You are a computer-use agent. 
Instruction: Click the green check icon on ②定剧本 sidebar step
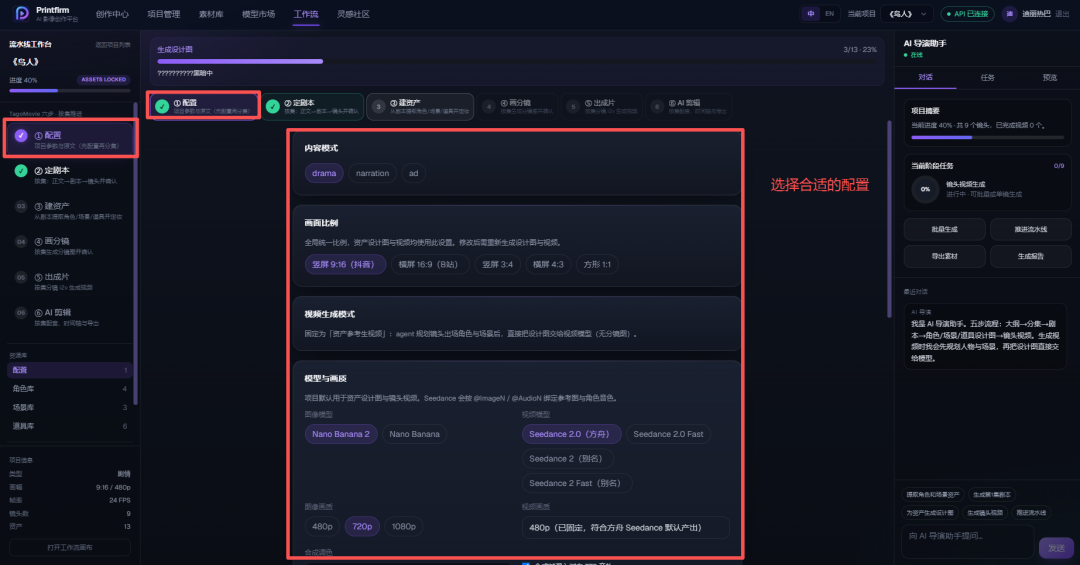[x=21, y=171]
